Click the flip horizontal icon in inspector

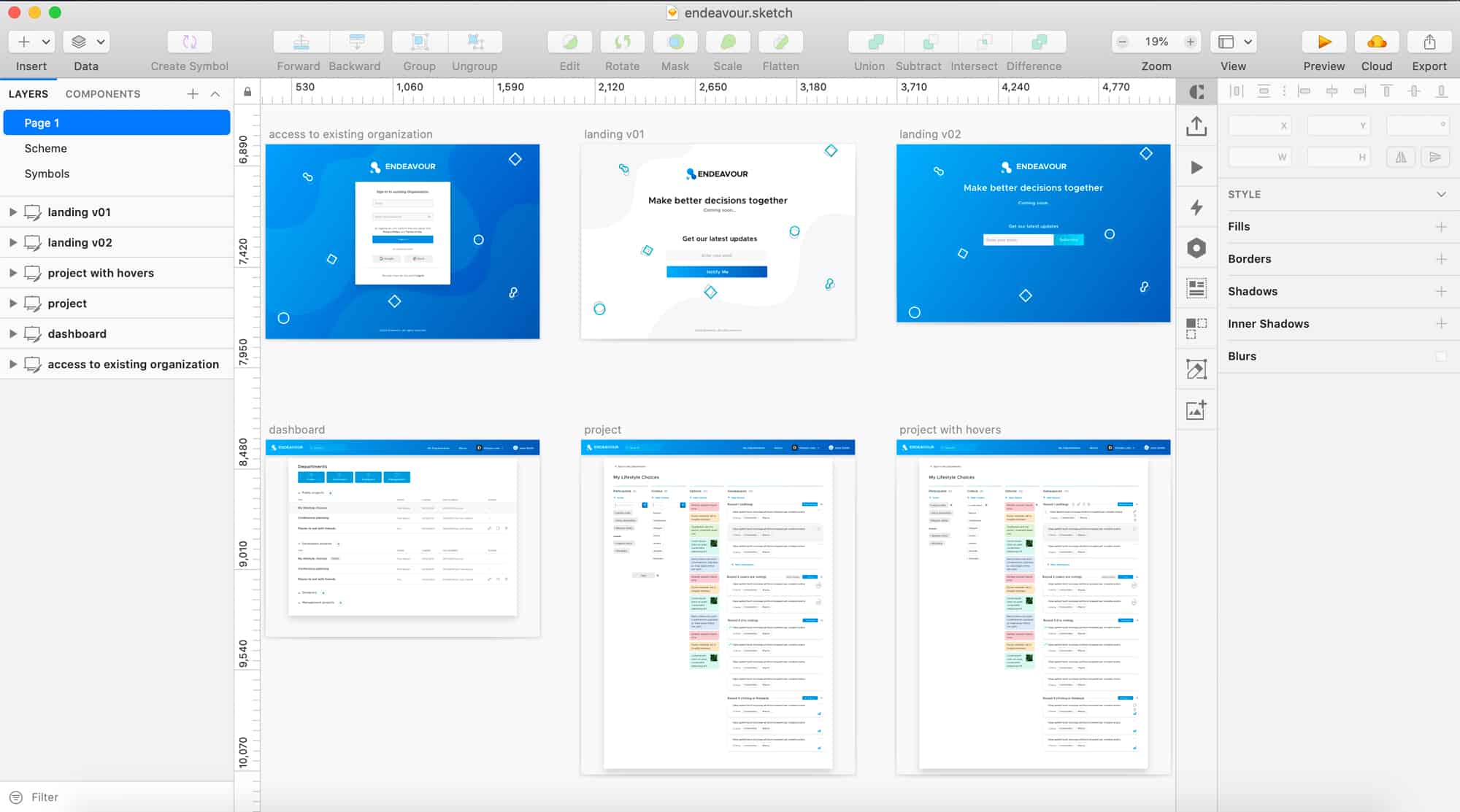(x=1401, y=157)
